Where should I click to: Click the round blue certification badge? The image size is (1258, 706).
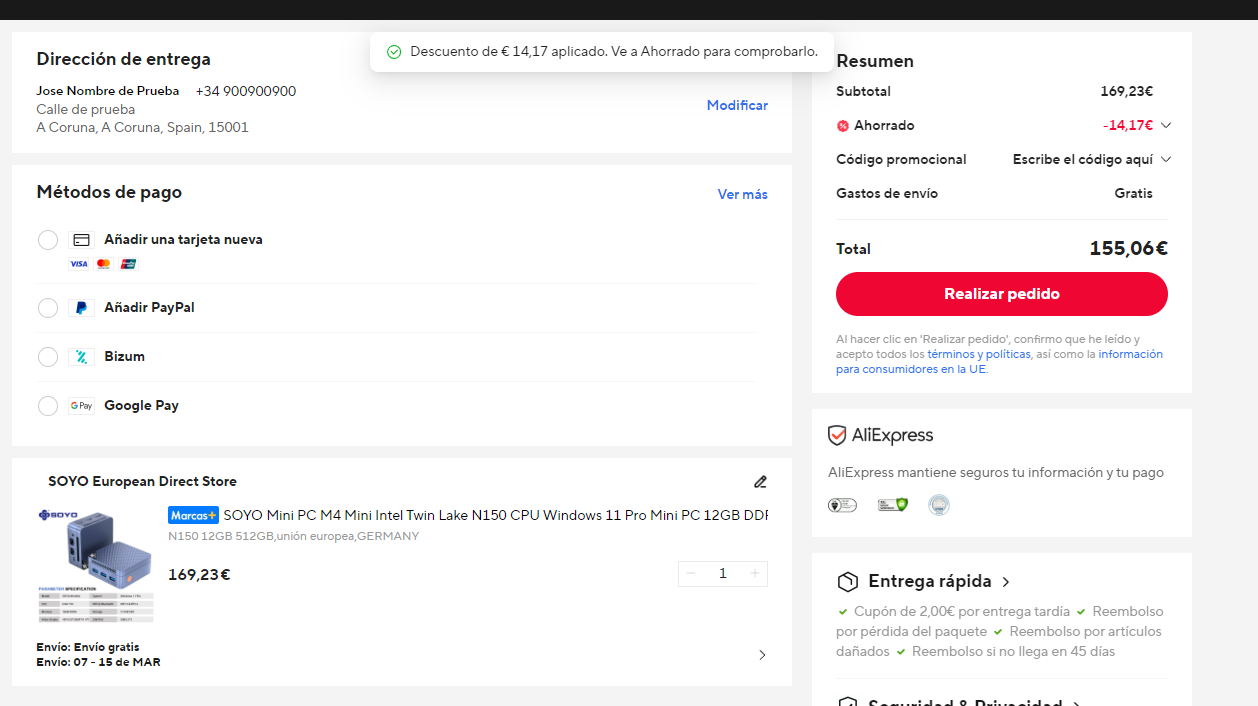pyautogui.click(x=938, y=505)
